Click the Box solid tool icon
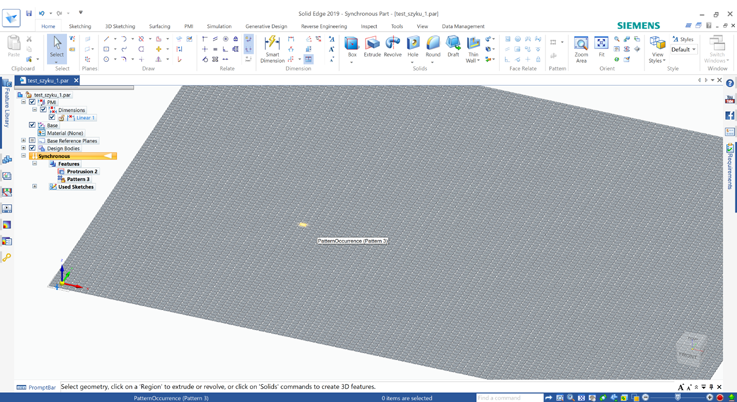Image resolution: width=737 pixels, height=402 pixels. [x=352, y=43]
